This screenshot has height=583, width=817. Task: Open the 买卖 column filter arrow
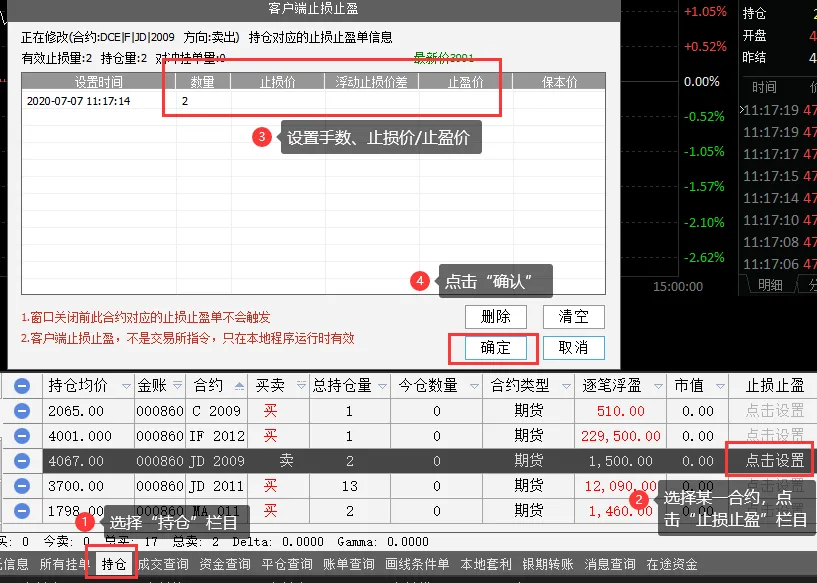[x=301, y=386]
